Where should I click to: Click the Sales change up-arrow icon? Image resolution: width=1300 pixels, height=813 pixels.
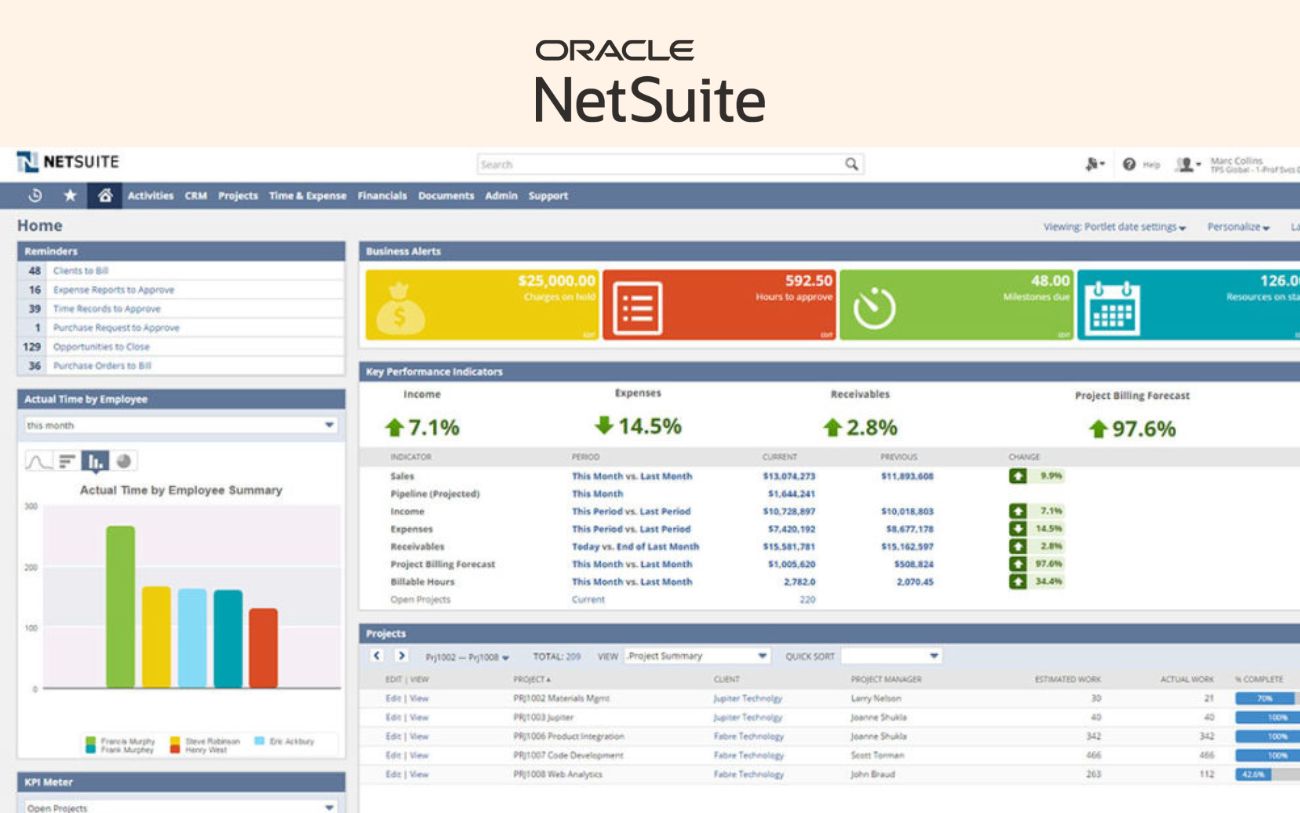point(1018,476)
